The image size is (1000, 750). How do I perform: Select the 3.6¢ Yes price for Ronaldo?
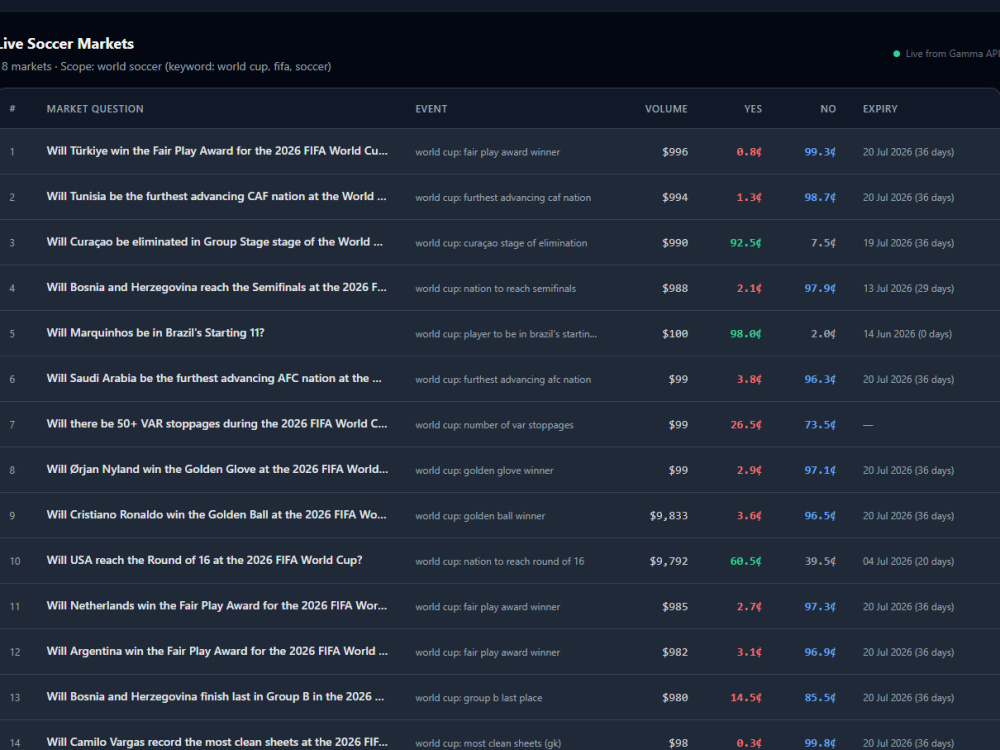tap(749, 516)
